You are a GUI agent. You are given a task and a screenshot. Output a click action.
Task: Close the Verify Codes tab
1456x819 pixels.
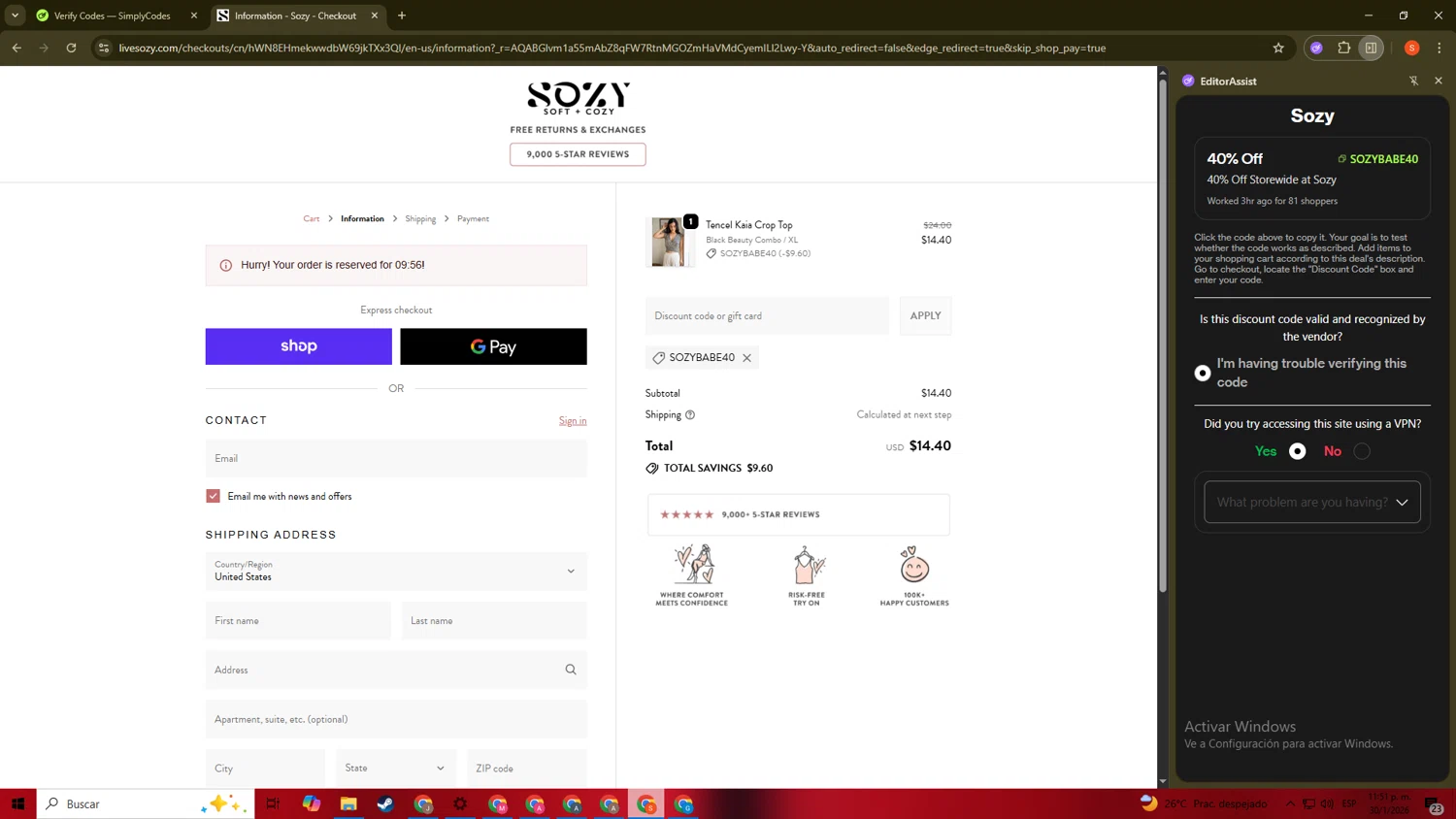click(x=193, y=16)
